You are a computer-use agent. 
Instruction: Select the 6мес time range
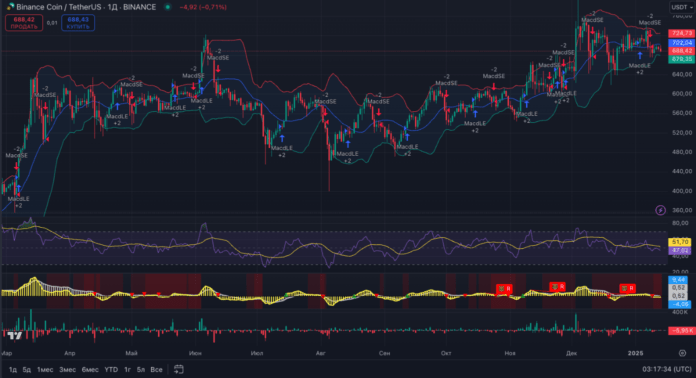[90, 370]
